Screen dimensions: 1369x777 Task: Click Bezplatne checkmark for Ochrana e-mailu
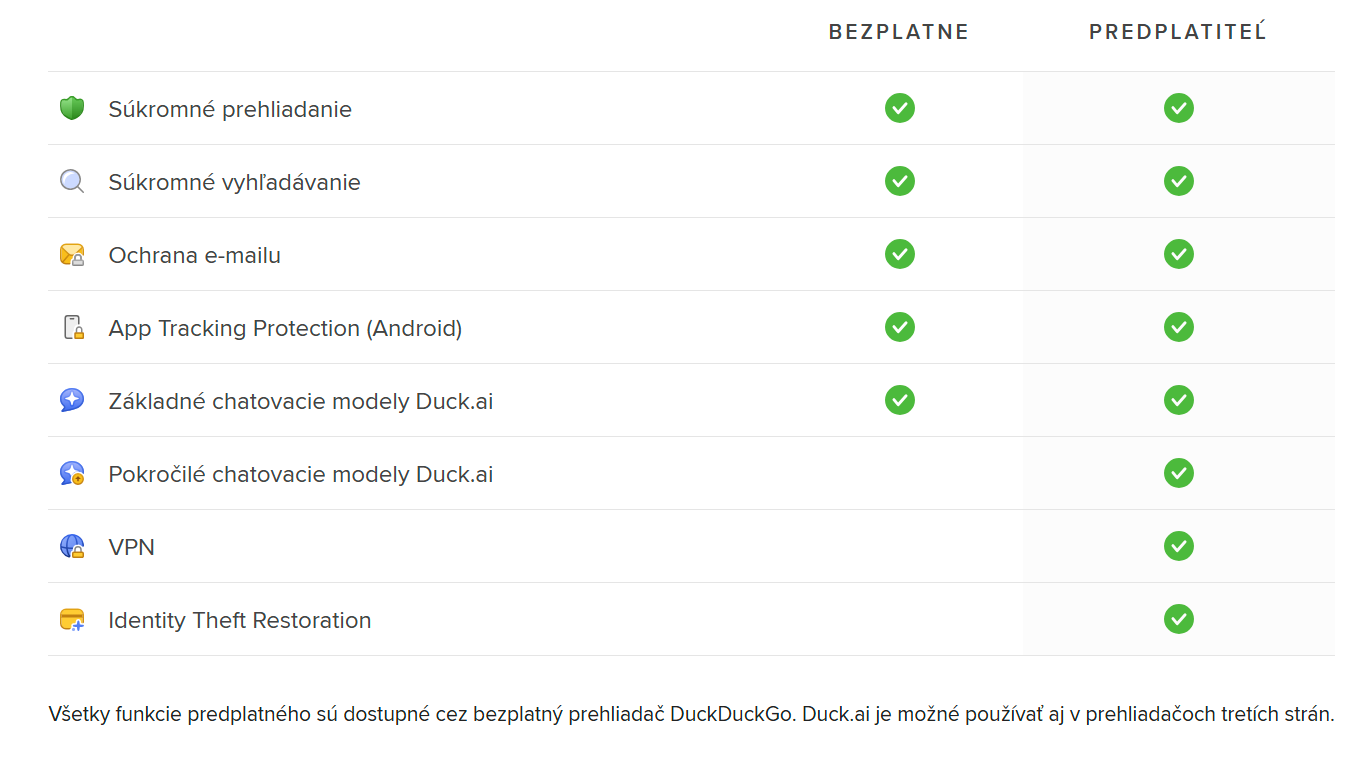coord(900,254)
